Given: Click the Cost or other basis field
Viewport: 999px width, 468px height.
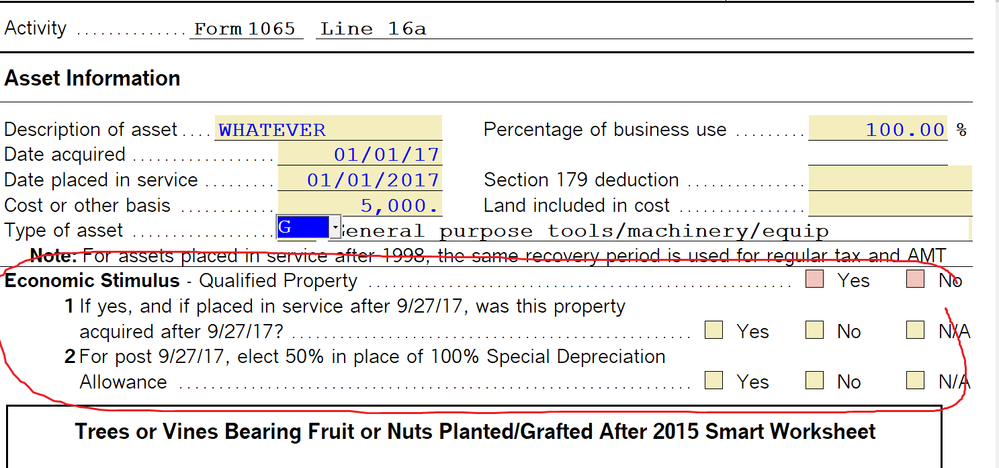Looking at the screenshot, I should [x=360, y=206].
